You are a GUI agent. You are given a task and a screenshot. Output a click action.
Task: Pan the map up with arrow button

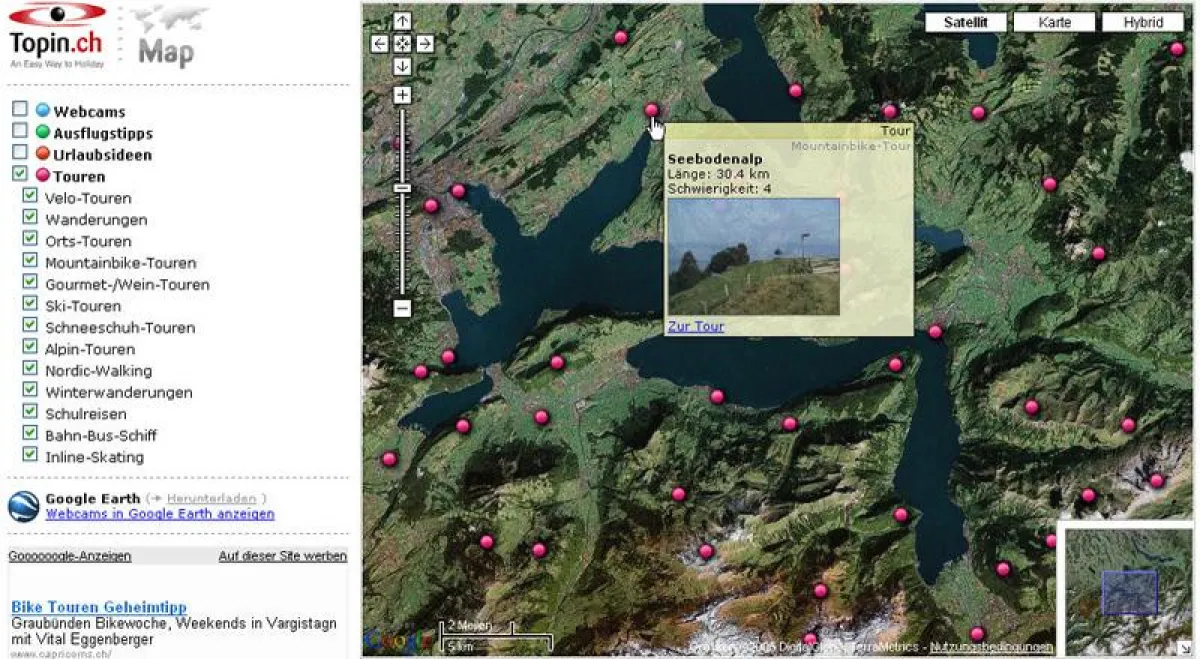click(402, 21)
